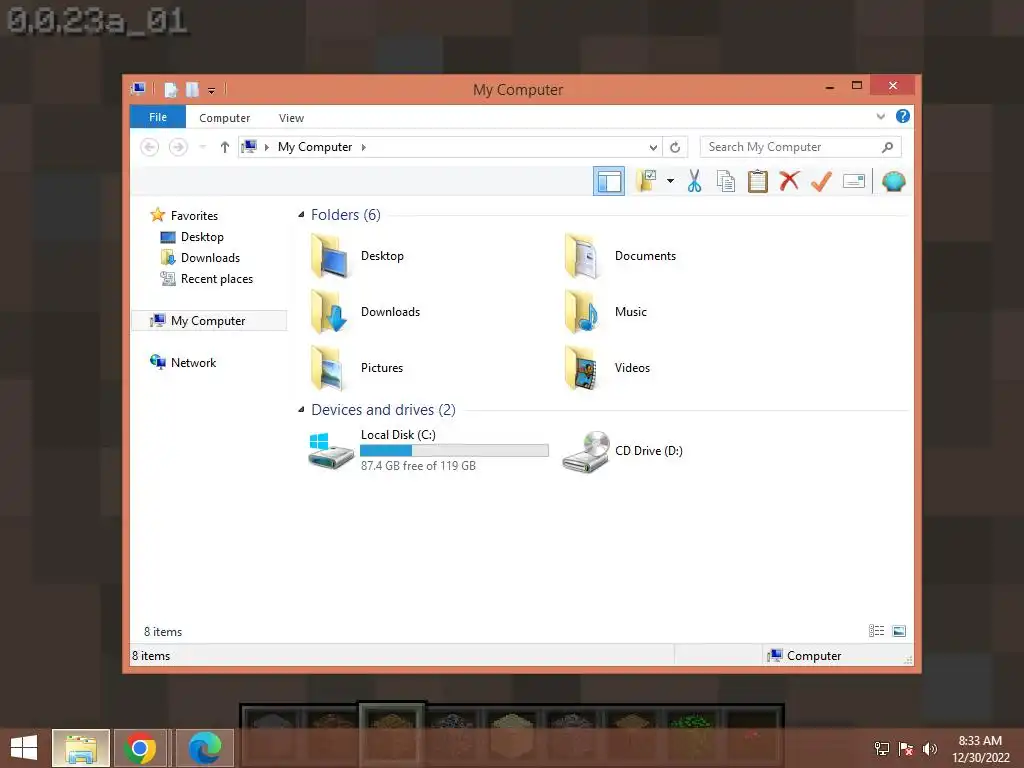
Task: Select Network in navigation pane
Action: pos(193,362)
